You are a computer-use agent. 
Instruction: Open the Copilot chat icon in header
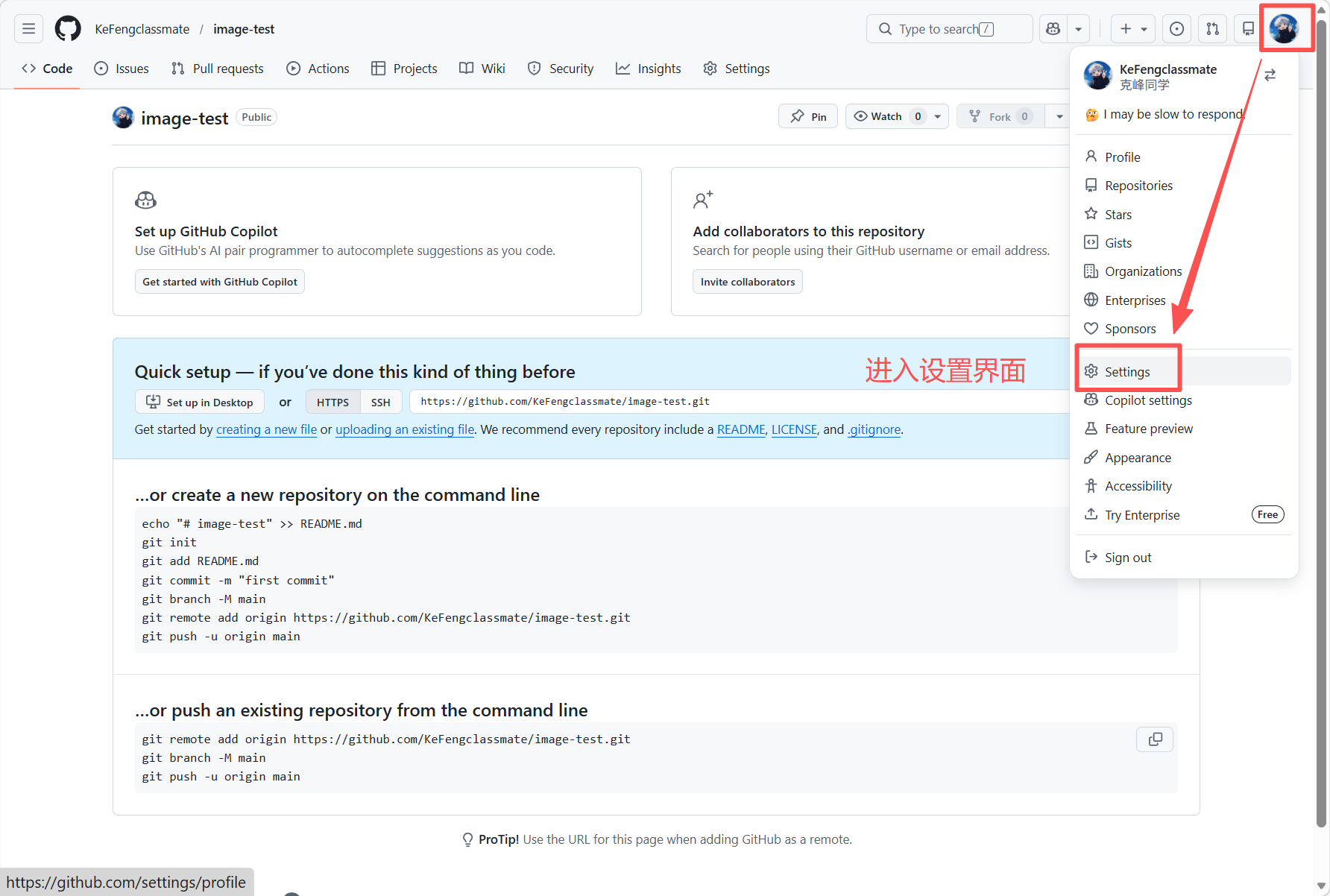1053,29
